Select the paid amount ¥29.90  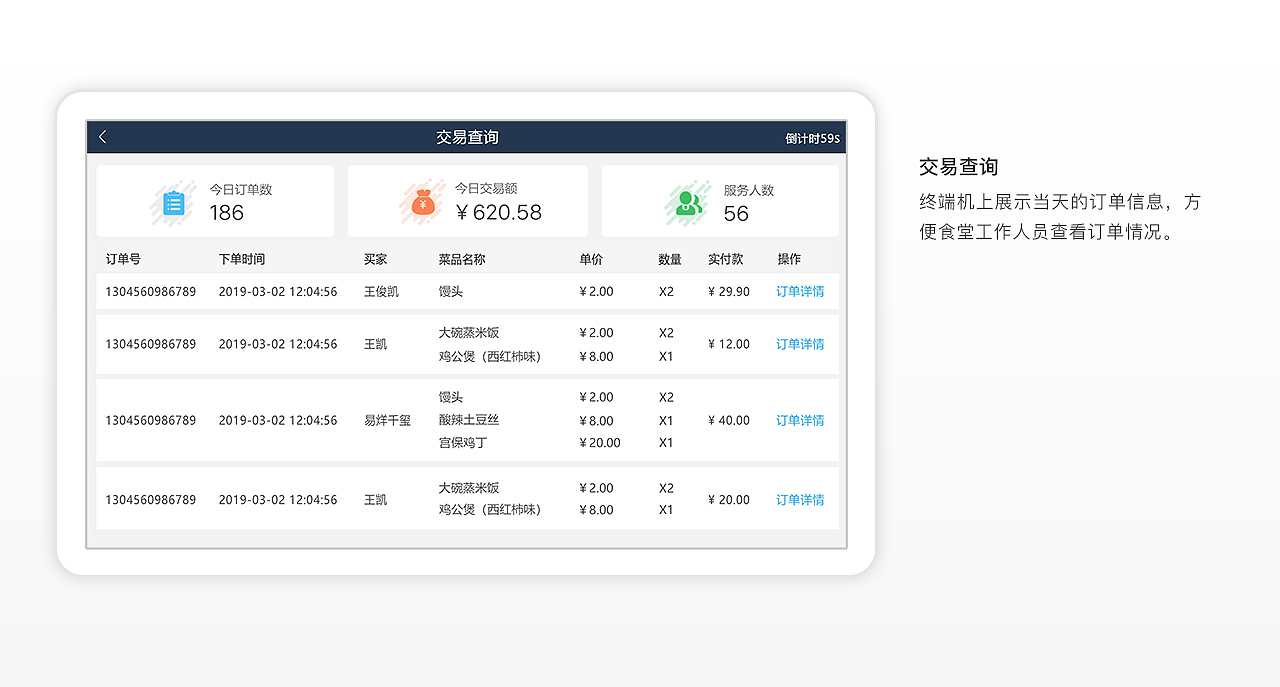pyautogui.click(x=729, y=292)
